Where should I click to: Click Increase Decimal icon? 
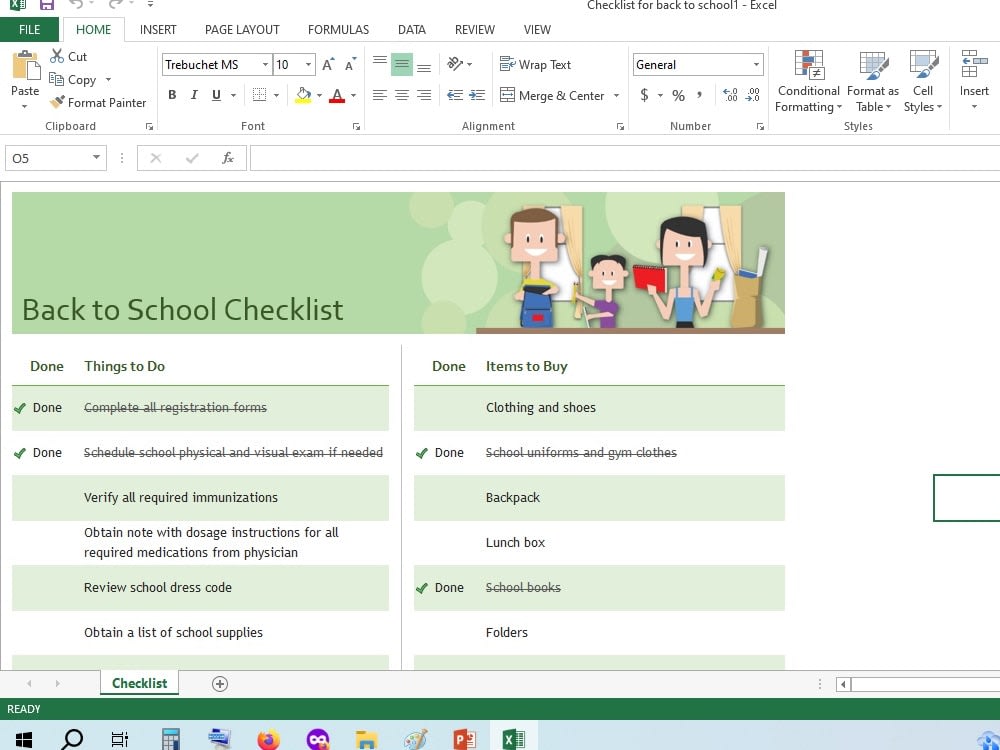coord(730,95)
